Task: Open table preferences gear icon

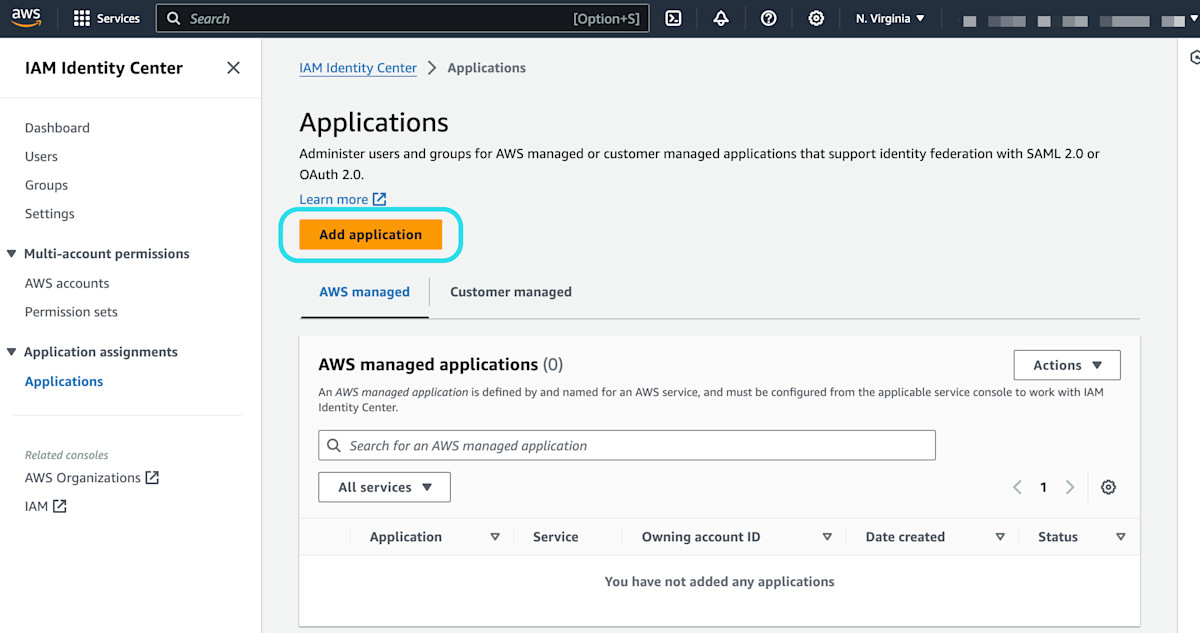Action: tap(1108, 487)
